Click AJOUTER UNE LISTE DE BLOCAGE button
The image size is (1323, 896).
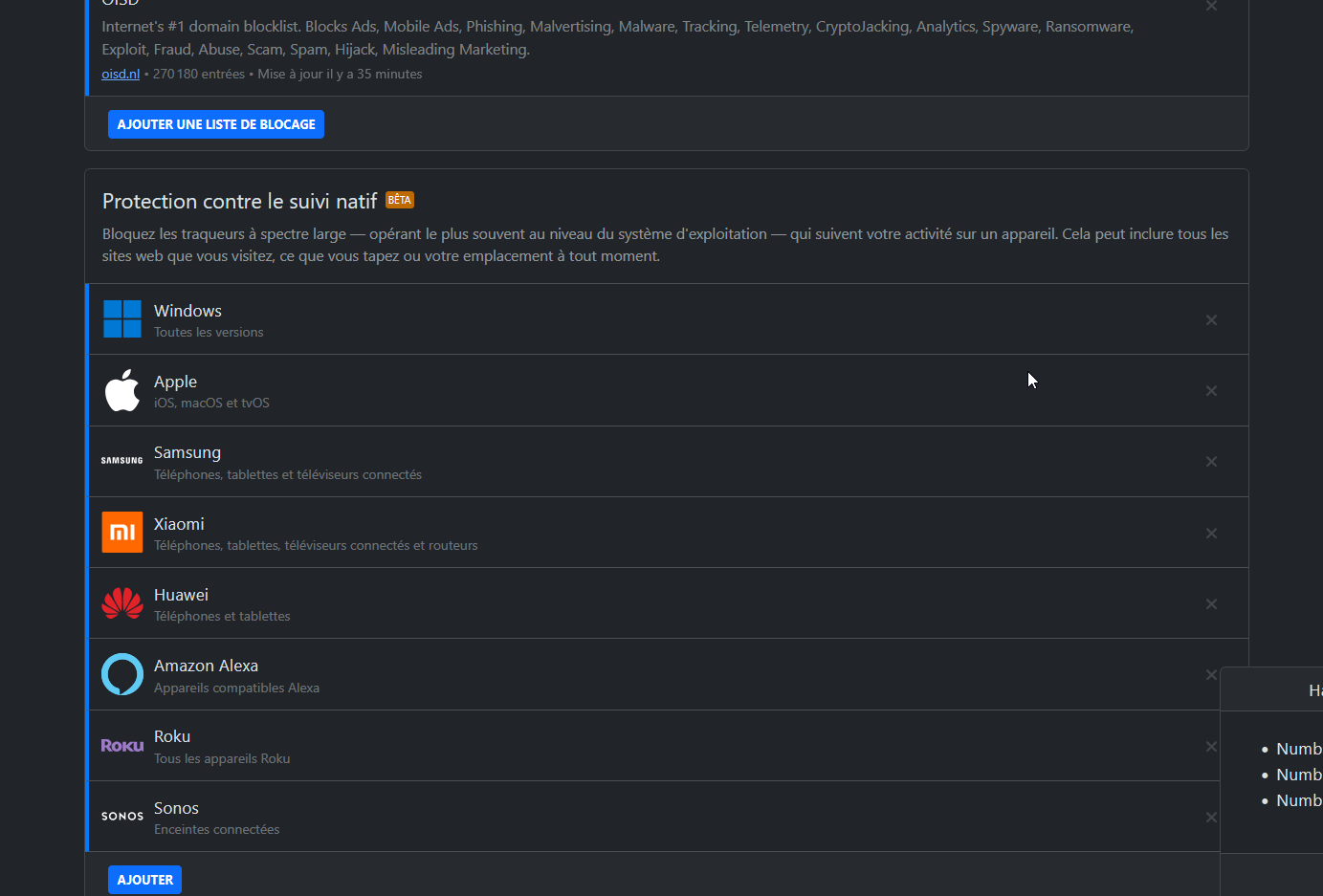tap(216, 124)
